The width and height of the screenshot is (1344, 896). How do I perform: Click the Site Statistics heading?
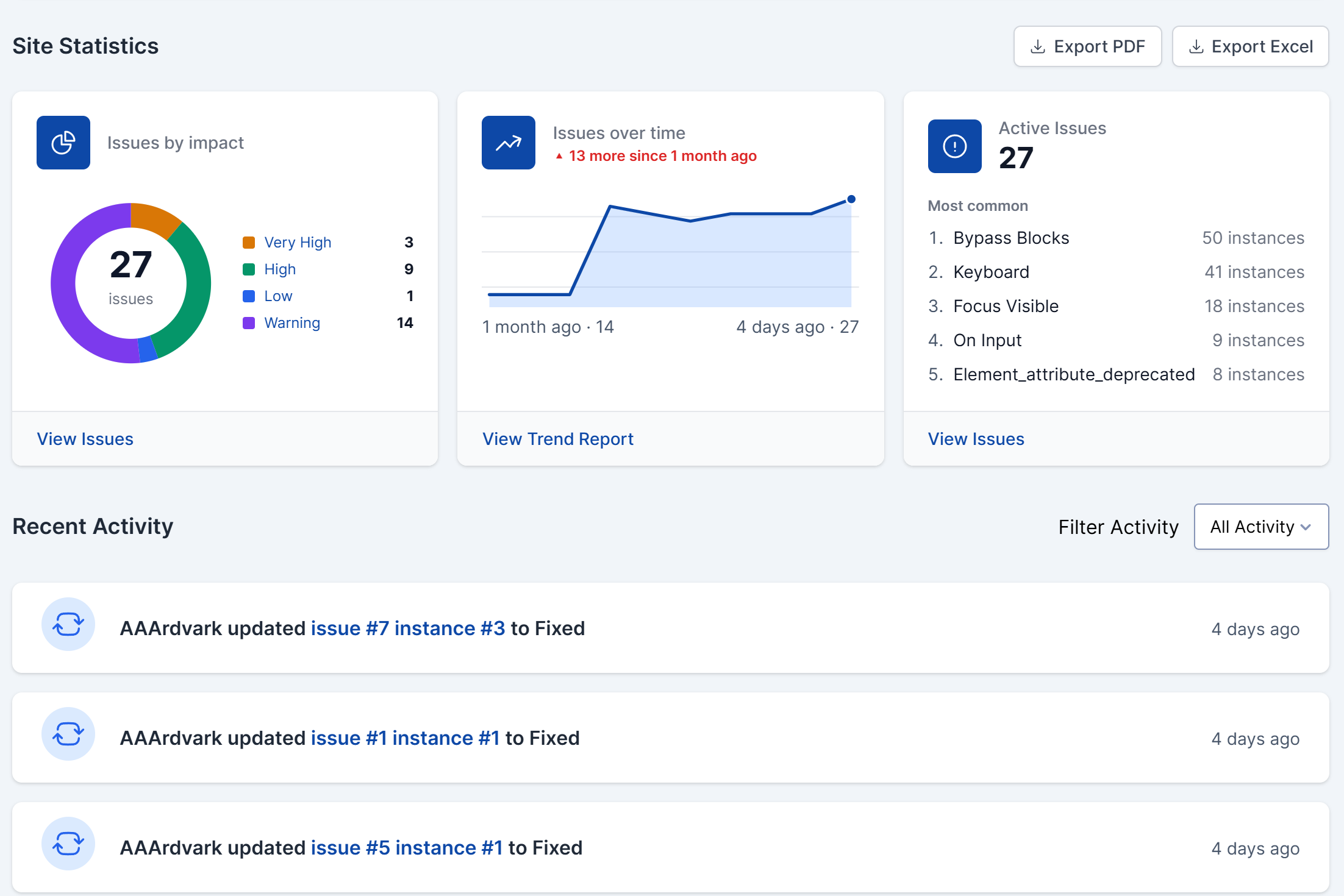point(85,46)
